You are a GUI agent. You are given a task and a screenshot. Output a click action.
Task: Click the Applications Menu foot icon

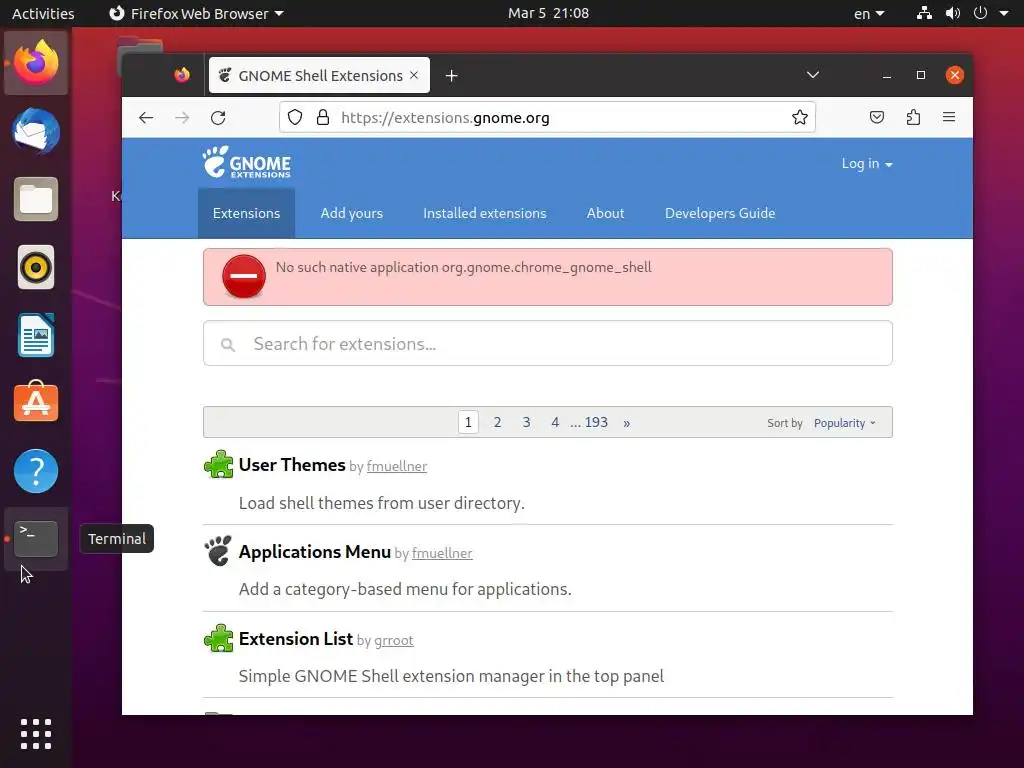[218, 551]
